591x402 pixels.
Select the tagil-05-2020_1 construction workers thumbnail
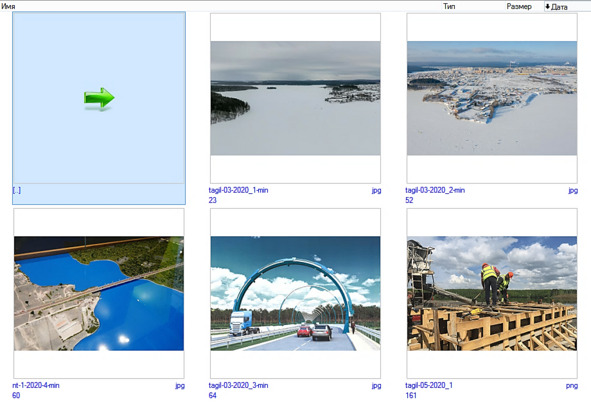click(x=492, y=293)
